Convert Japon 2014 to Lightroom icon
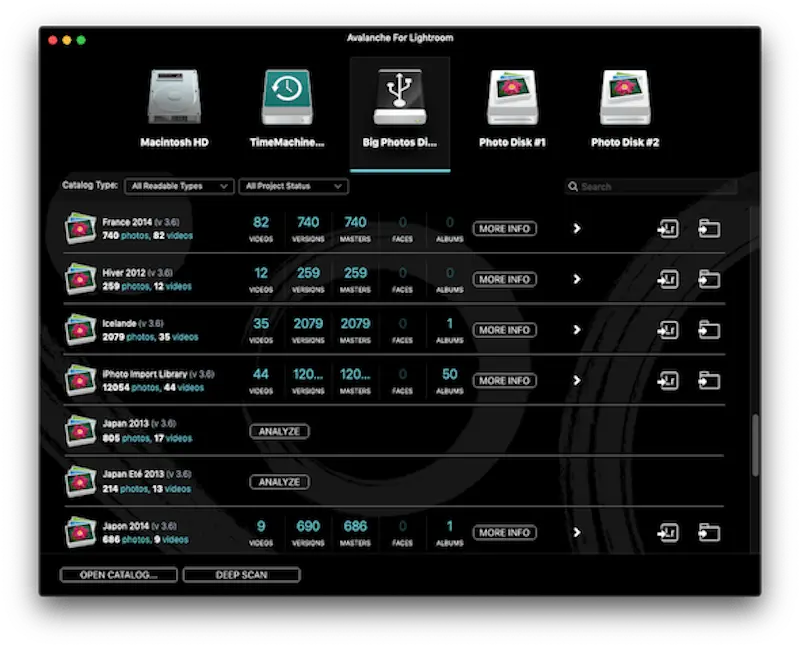Screen dimensions: 800x648 [668, 533]
